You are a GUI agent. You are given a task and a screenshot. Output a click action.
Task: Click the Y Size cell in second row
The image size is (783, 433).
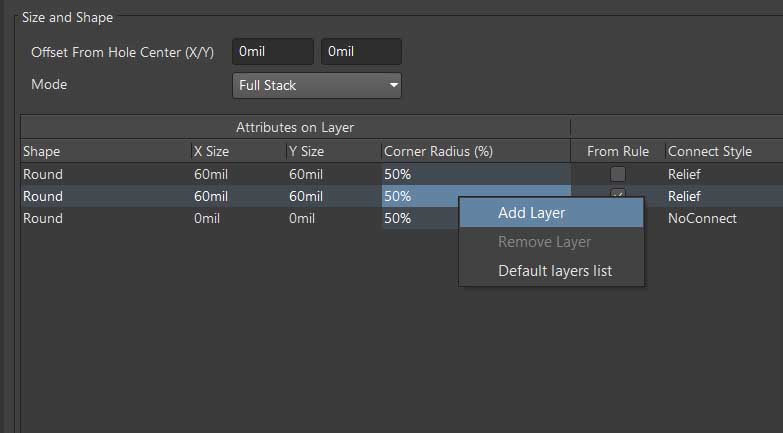305,196
